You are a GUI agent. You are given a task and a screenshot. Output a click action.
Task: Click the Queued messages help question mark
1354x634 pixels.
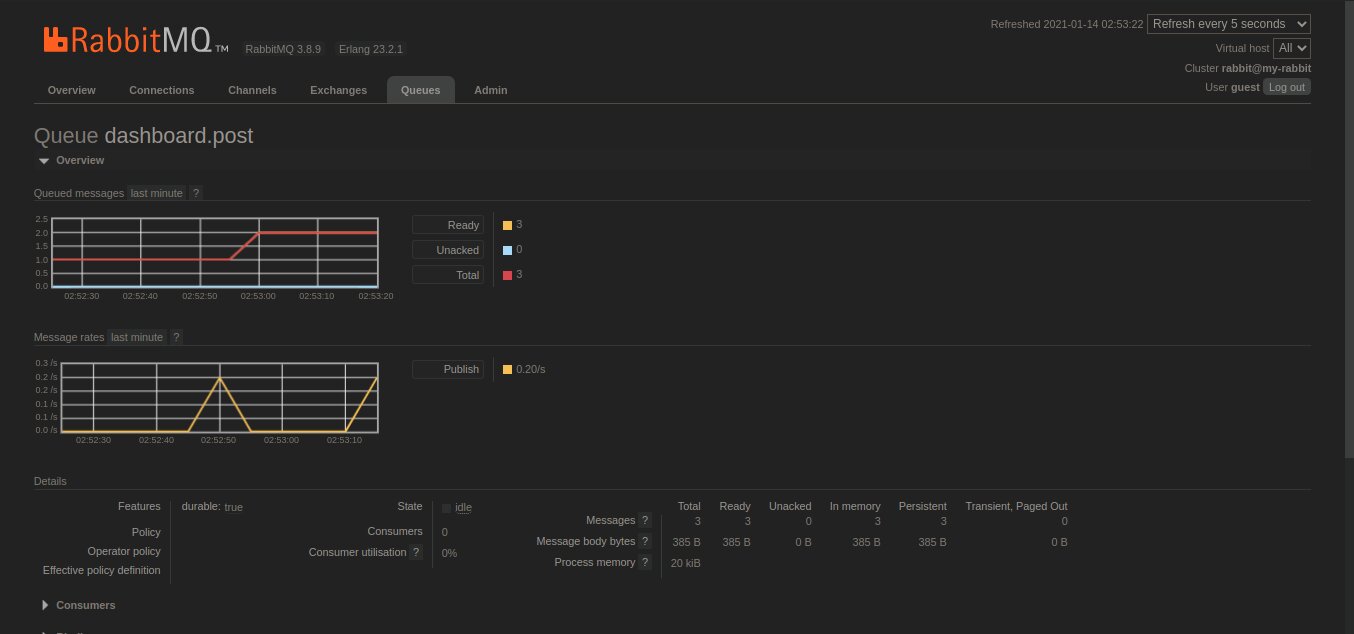(x=196, y=193)
